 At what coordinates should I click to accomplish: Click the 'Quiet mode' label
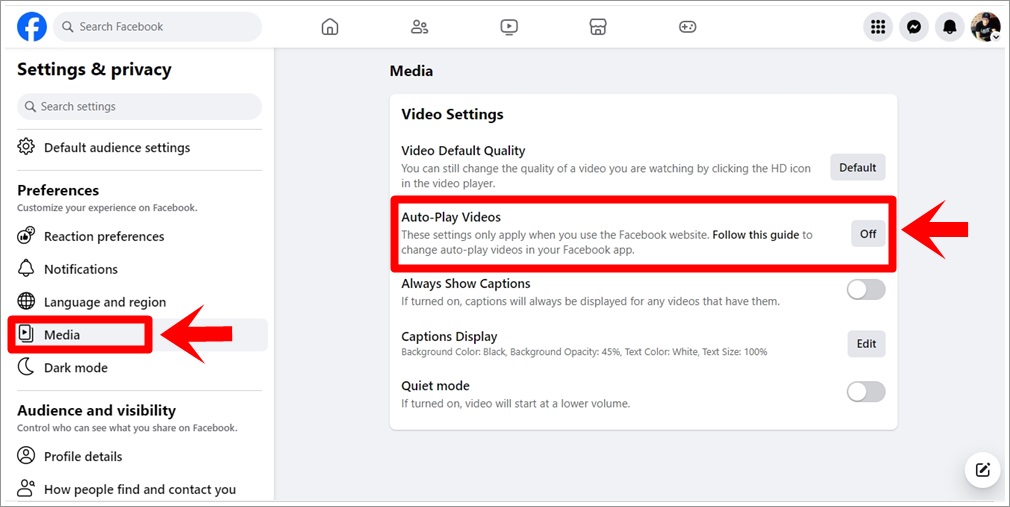point(435,386)
